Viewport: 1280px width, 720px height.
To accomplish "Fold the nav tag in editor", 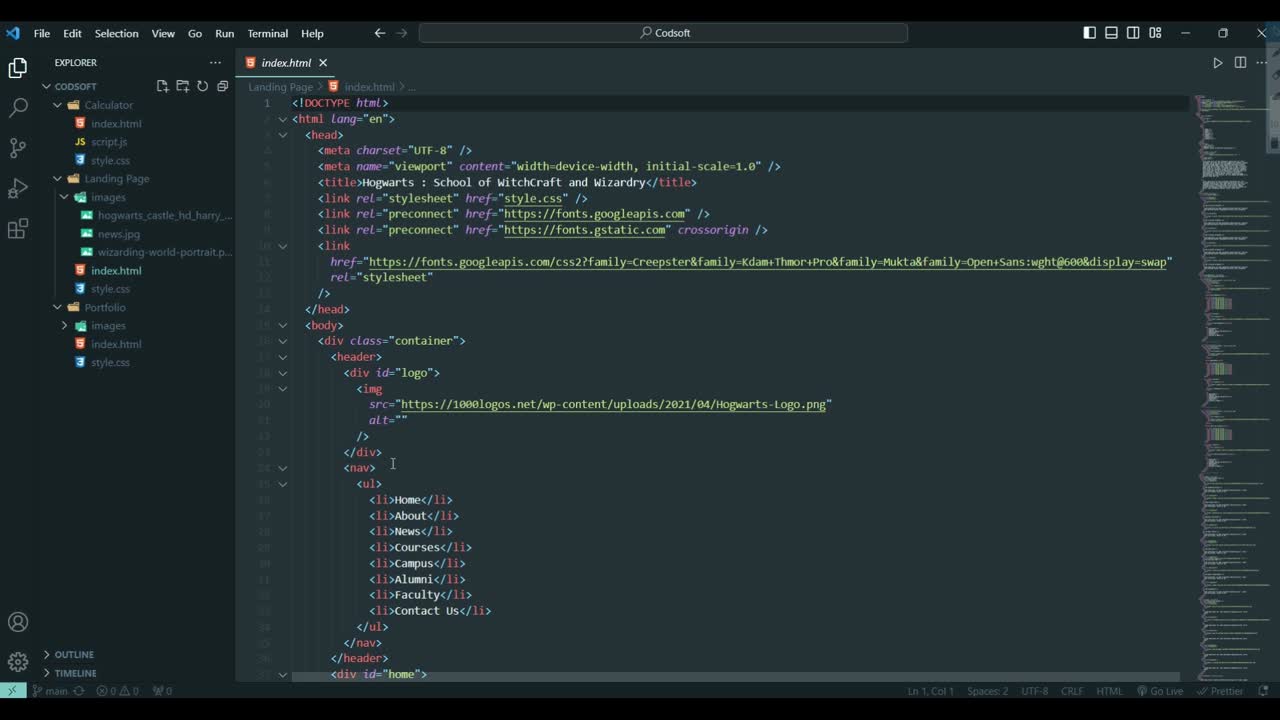I will tap(282, 468).
